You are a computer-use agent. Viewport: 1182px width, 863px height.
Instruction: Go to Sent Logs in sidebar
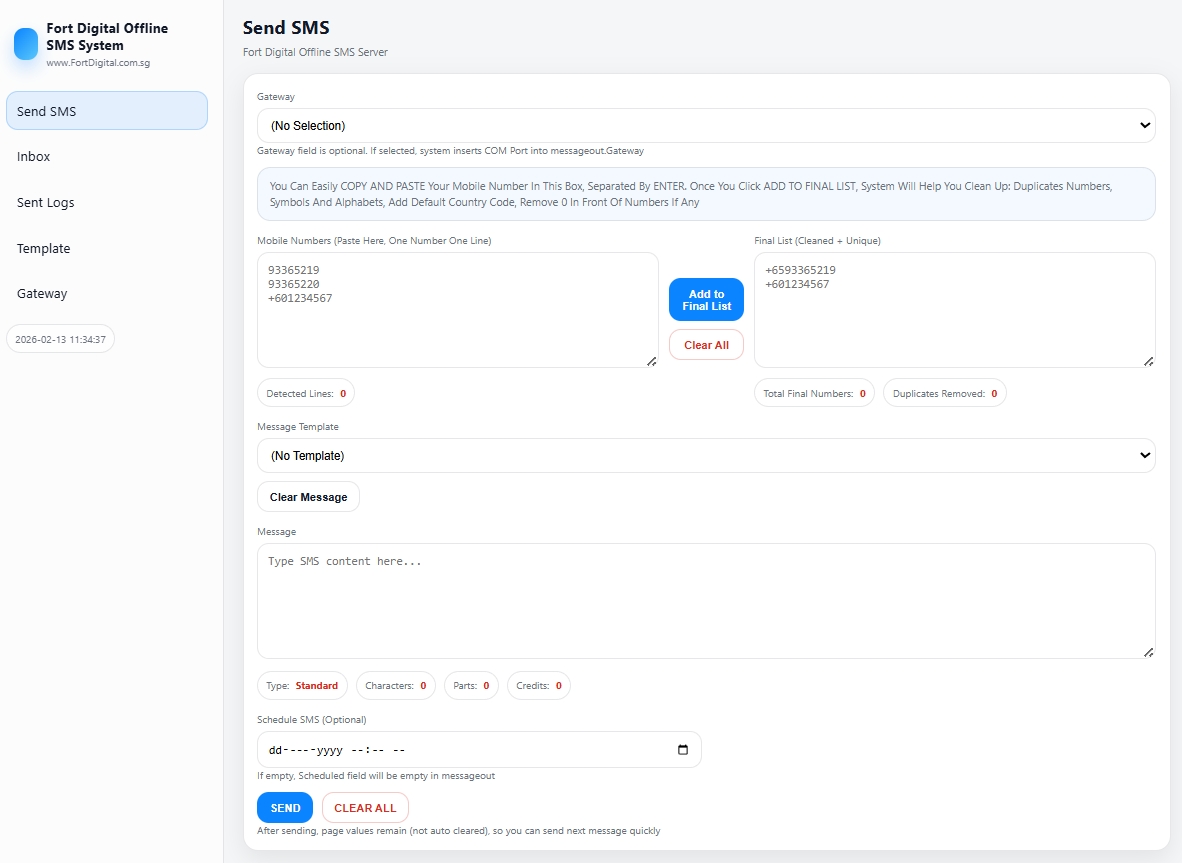pyautogui.click(x=46, y=203)
